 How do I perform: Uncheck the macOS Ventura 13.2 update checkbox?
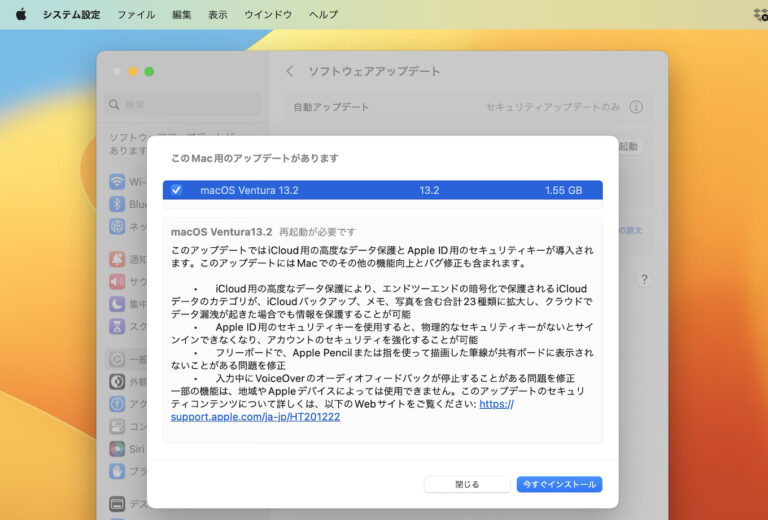pos(176,190)
